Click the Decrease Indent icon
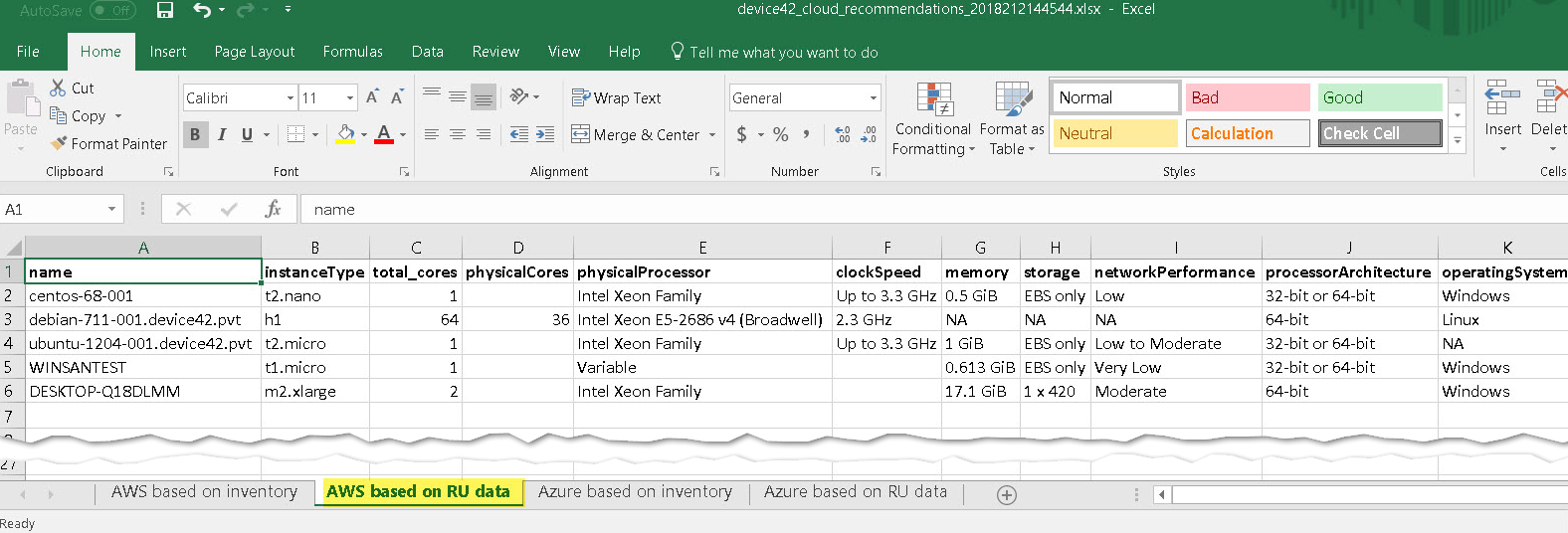Image resolution: width=1568 pixels, height=533 pixels. point(519,134)
